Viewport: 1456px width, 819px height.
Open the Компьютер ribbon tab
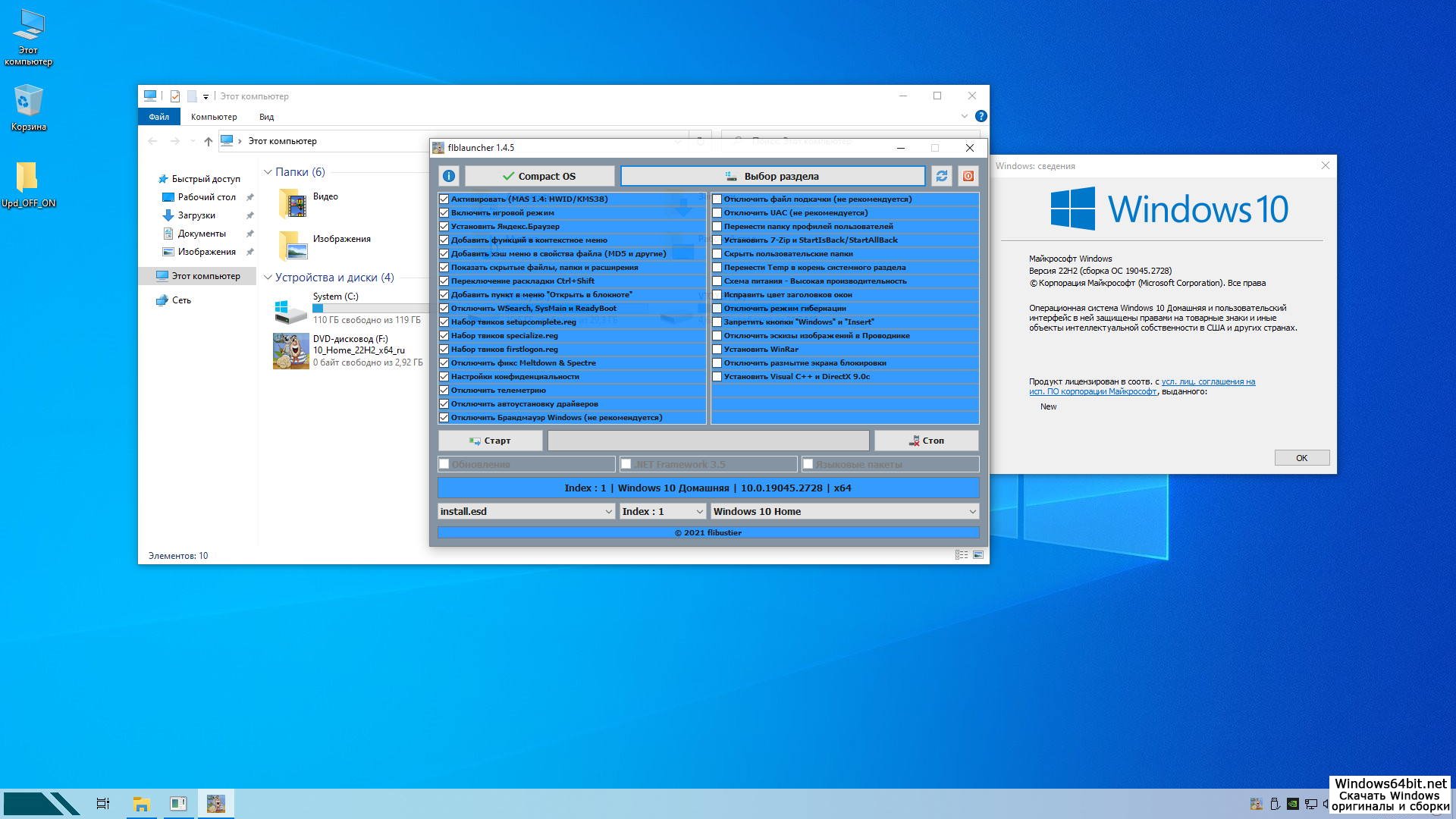click(x=214, y=117)
